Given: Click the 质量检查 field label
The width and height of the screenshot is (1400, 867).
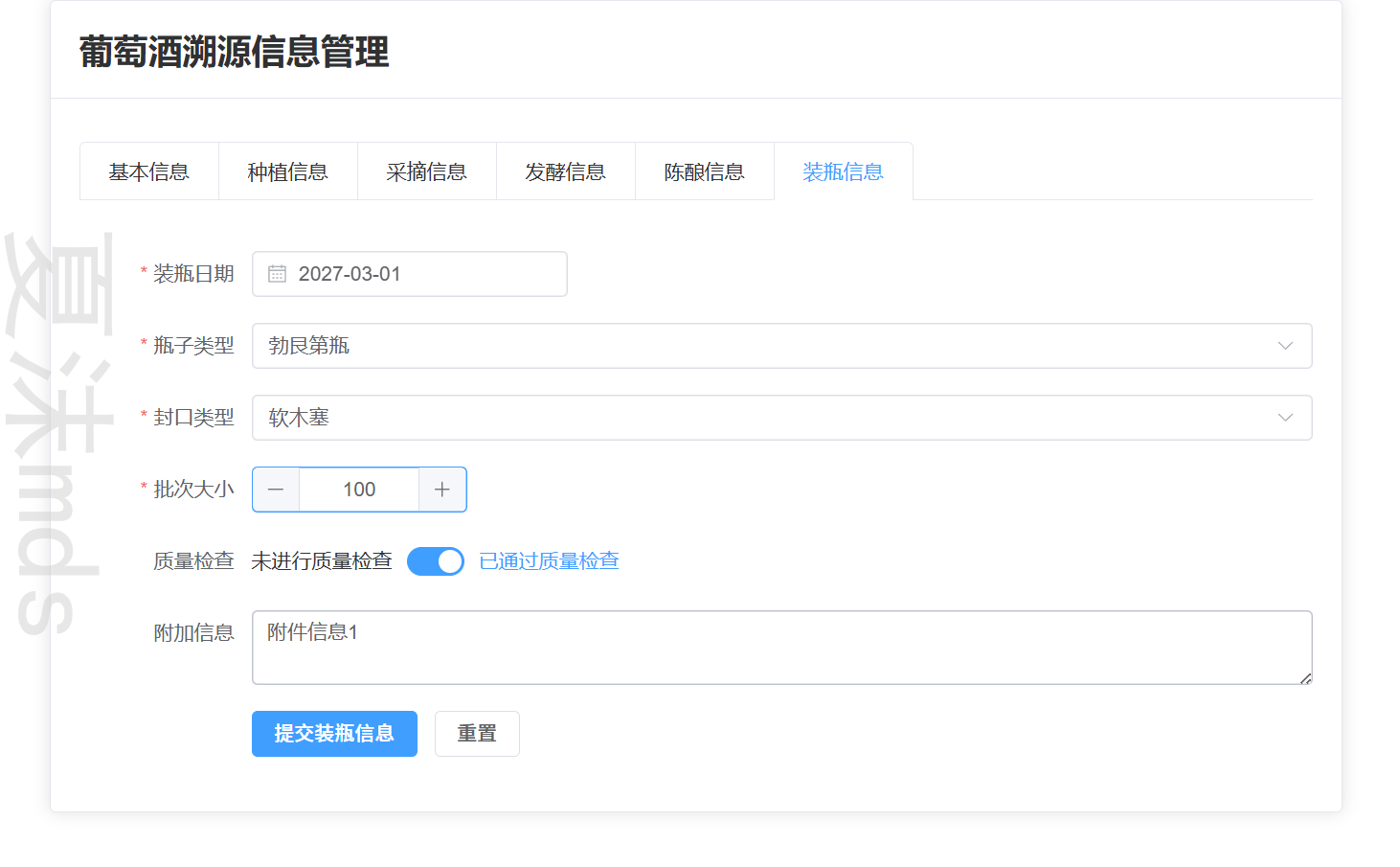Looking at the screenshot, I should [x=193, y=561].
